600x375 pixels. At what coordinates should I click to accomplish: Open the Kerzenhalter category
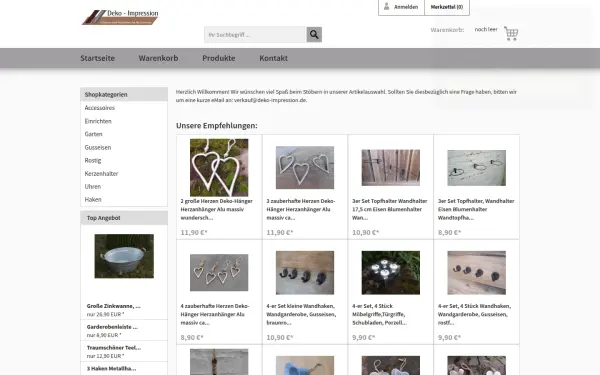(x=101, y=174)
